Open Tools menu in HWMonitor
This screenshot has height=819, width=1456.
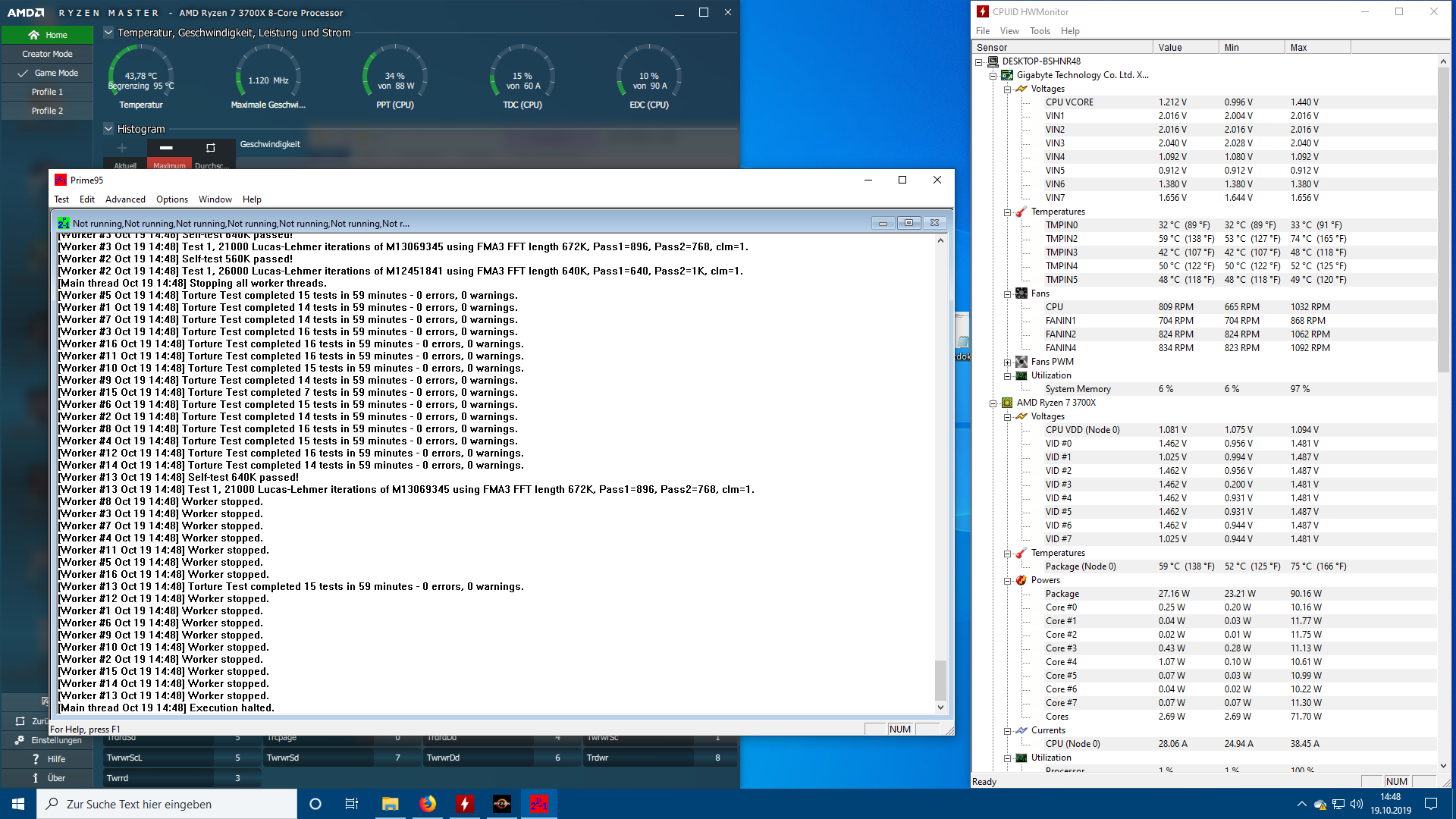[1040, 31]
